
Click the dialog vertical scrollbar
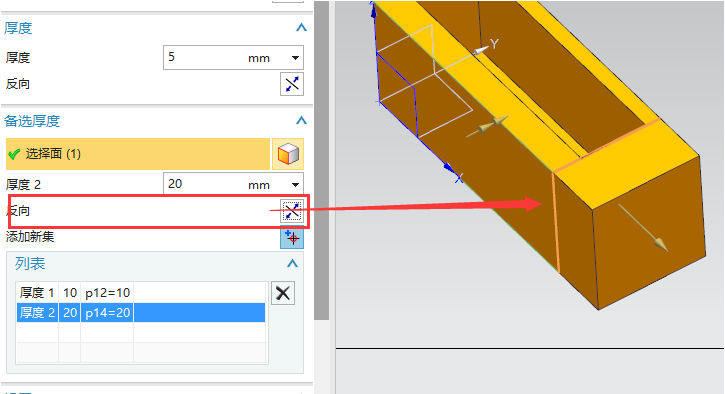coord(321,160)
